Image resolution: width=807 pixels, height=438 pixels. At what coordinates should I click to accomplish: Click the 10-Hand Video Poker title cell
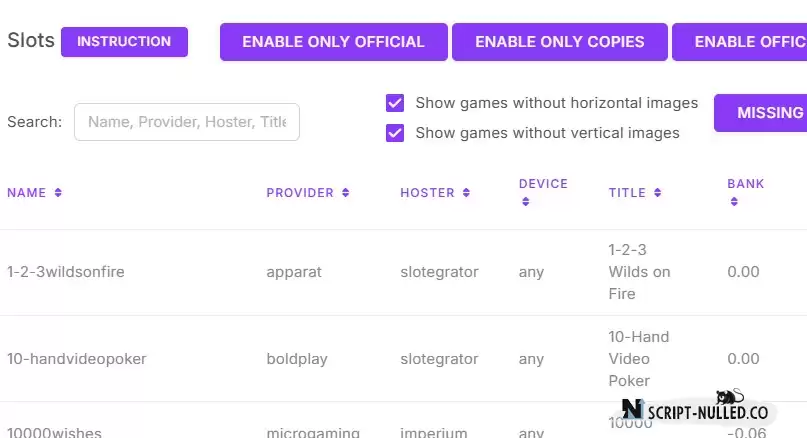click(639, 359)
